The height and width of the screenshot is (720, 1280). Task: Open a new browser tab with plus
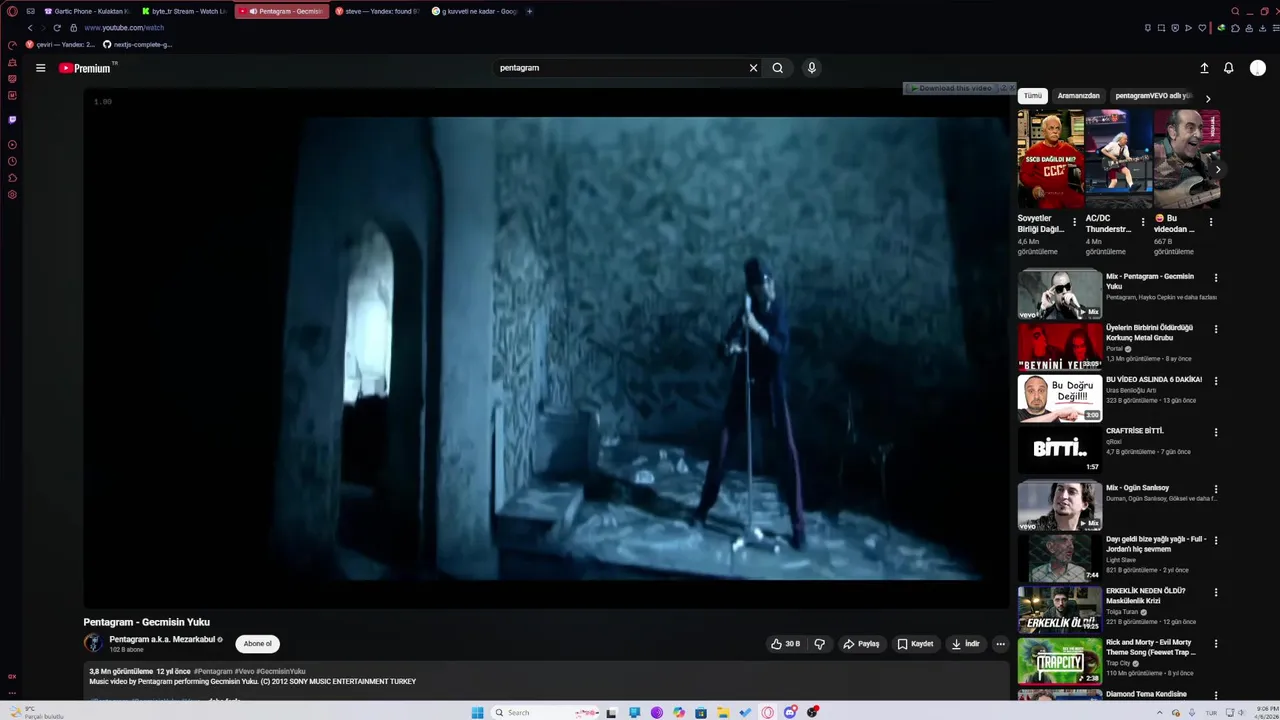529,11
